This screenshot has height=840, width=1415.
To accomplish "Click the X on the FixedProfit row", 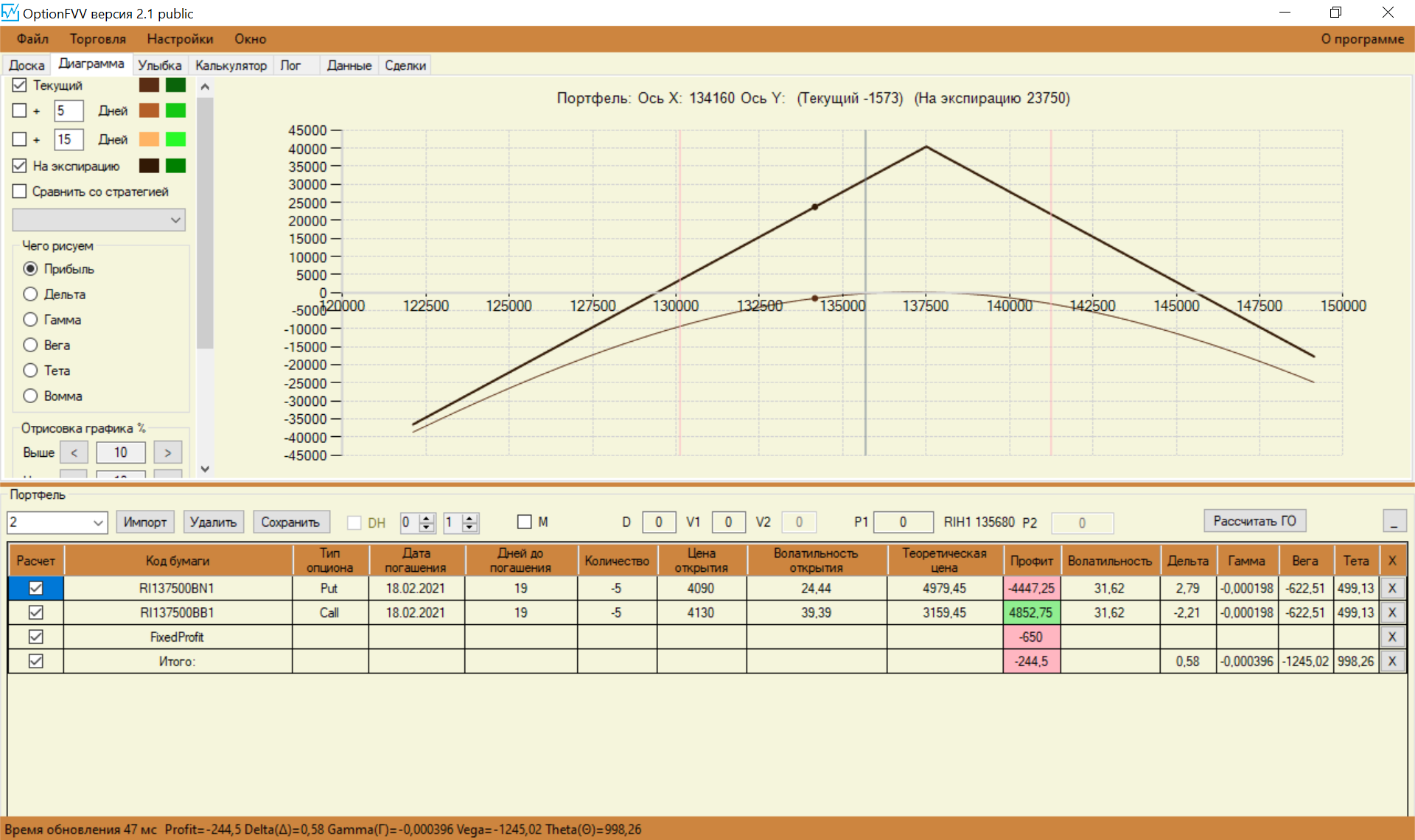I will (x=1391, y=637).
